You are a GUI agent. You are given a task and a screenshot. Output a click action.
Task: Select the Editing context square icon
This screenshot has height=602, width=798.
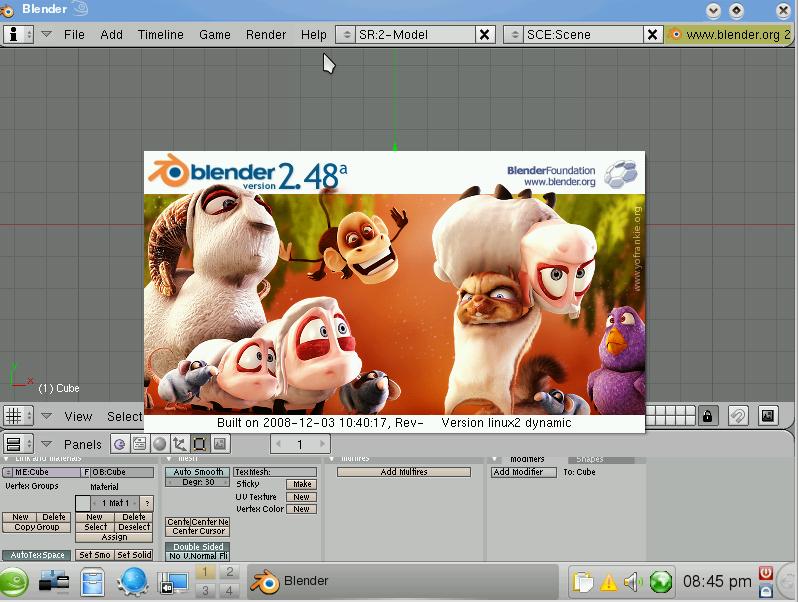click(200, 444)
